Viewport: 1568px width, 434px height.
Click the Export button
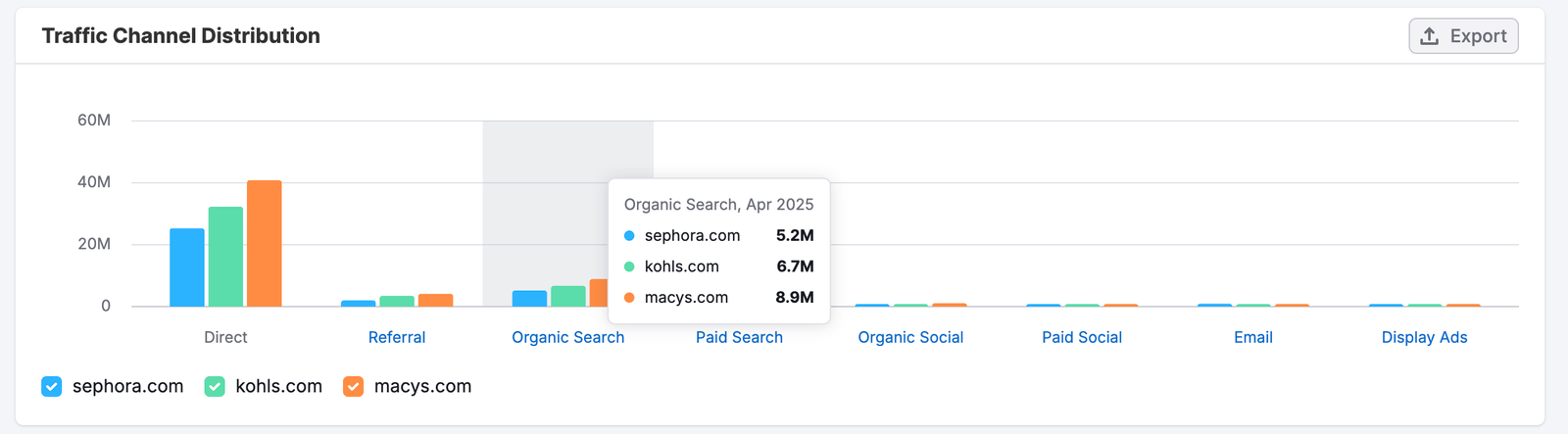point(1463,36)
